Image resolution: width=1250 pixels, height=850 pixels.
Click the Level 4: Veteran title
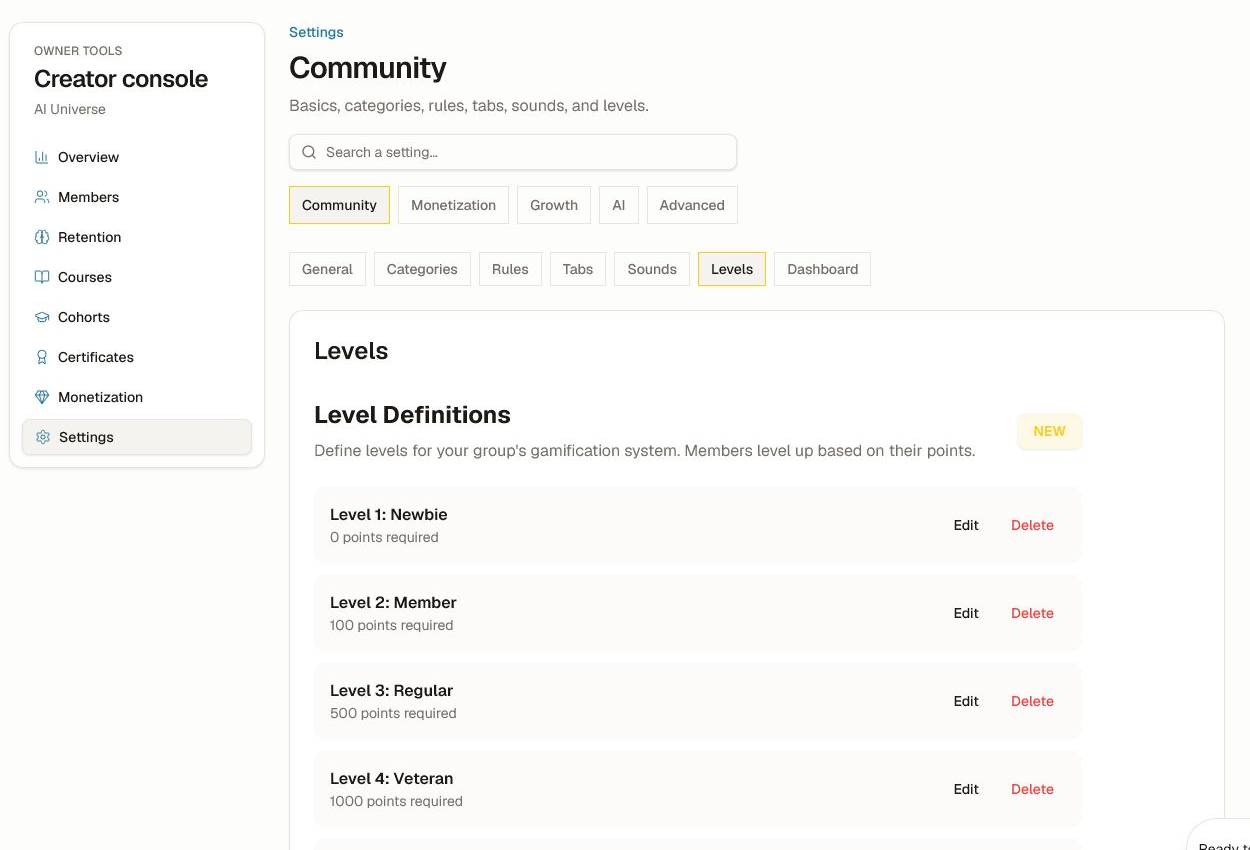(391, 778)
